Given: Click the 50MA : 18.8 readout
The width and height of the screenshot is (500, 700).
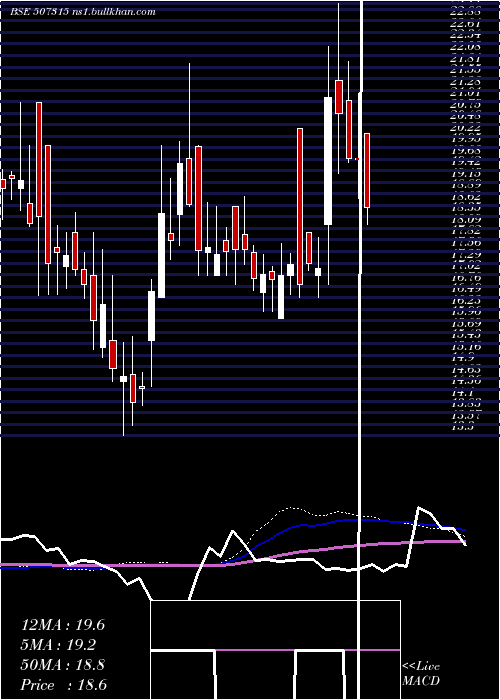Looking at the screenshot, I should coord(63,665).
